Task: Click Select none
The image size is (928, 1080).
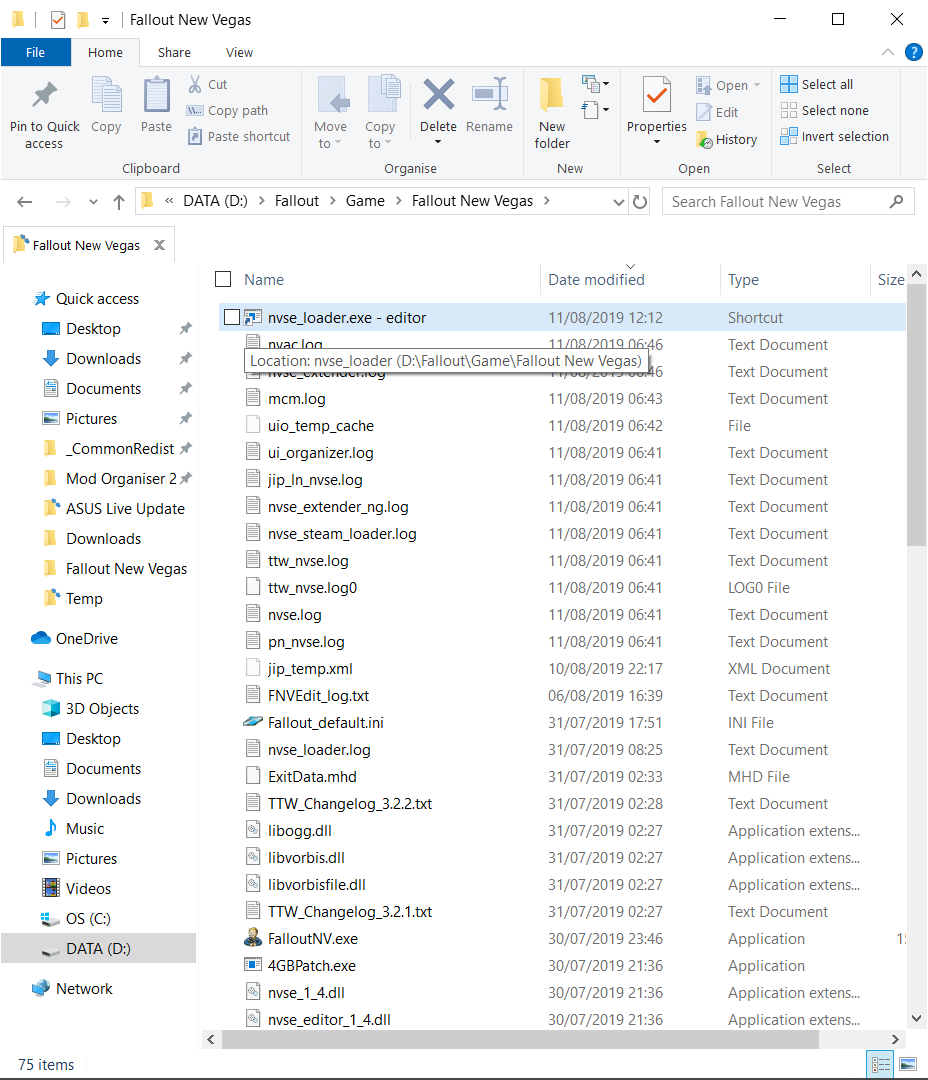Action: click(825, 110)
